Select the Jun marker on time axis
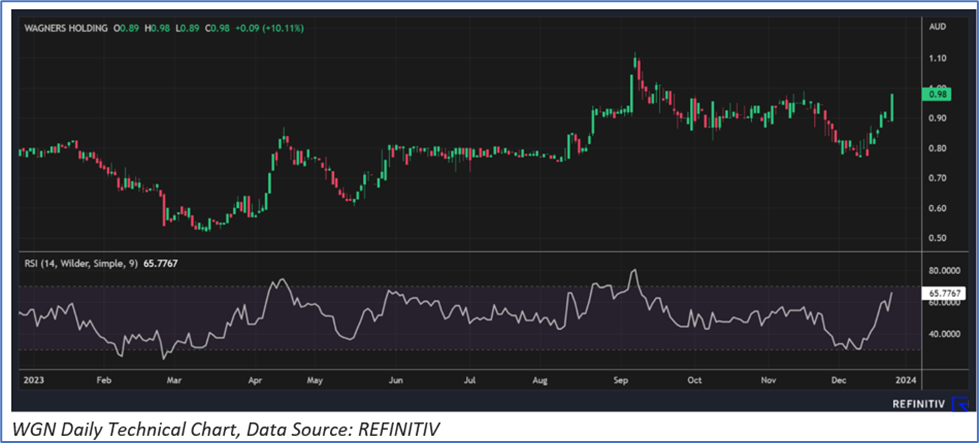 click(x=396, y=381)
